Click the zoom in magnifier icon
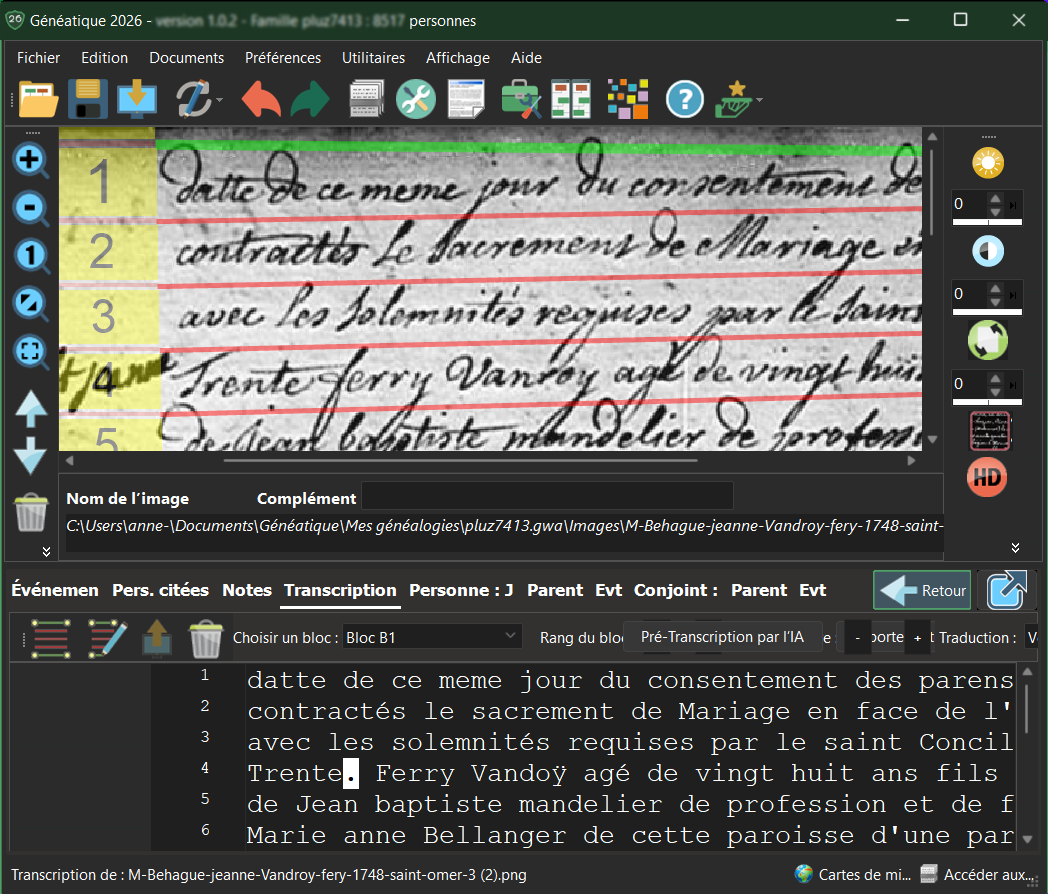 (x=31, y=158)
